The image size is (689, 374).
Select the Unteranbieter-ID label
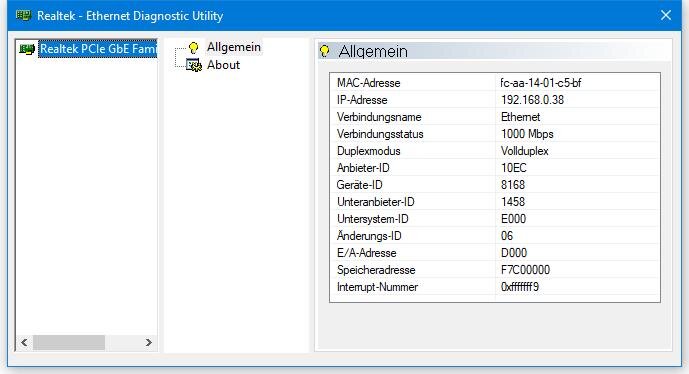[375, 202]
